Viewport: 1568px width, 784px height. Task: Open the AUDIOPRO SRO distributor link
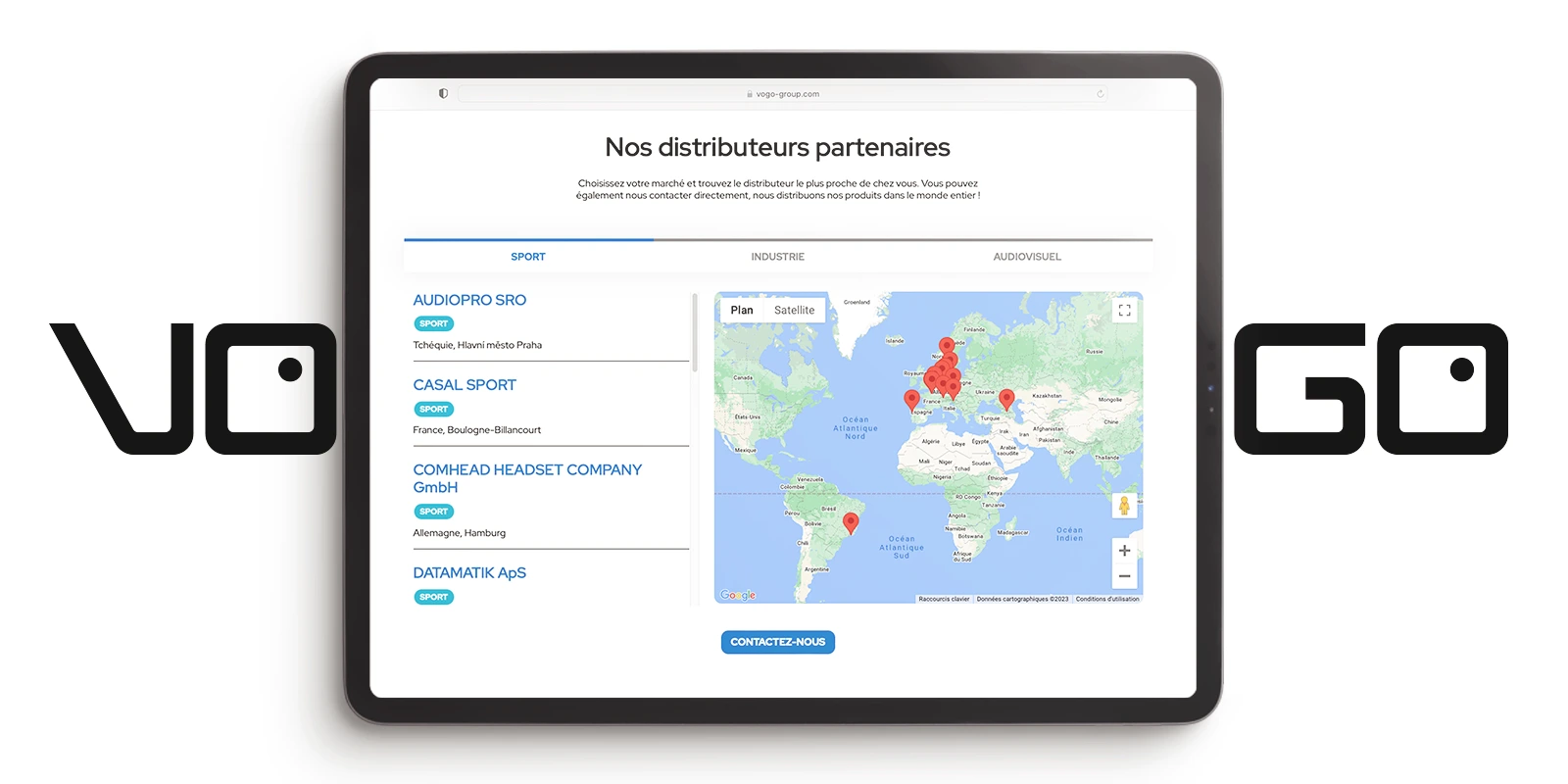click(469, 300)
